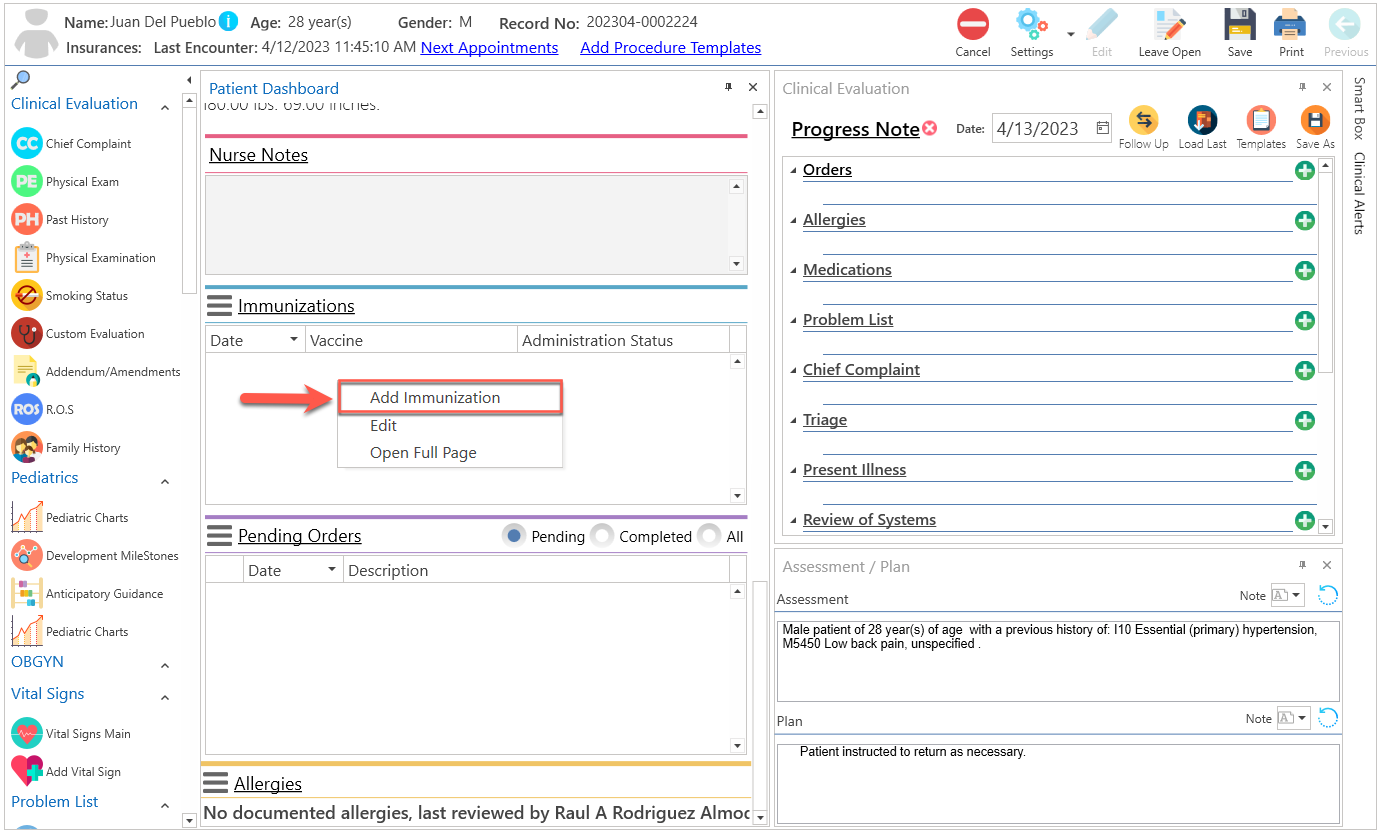Select the All radio button
The height and width of the screenshot is (836, 1380).
click(709, 536)
